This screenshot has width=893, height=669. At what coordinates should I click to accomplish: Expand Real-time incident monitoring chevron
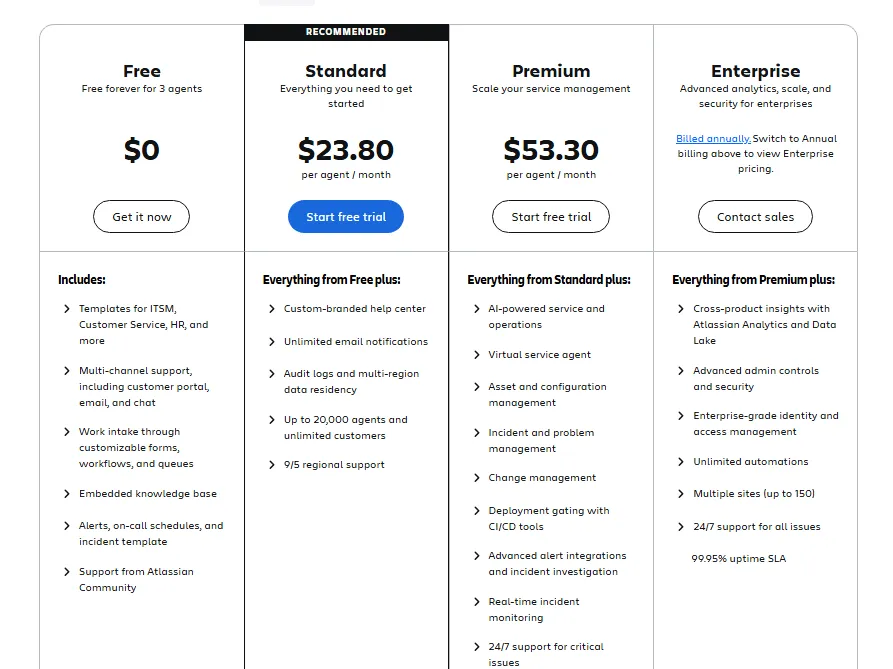pos(477,602)
